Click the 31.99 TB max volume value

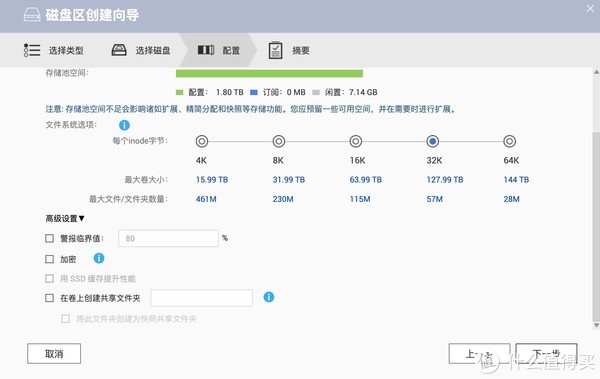pyautogui.click(x=289, y=180)
